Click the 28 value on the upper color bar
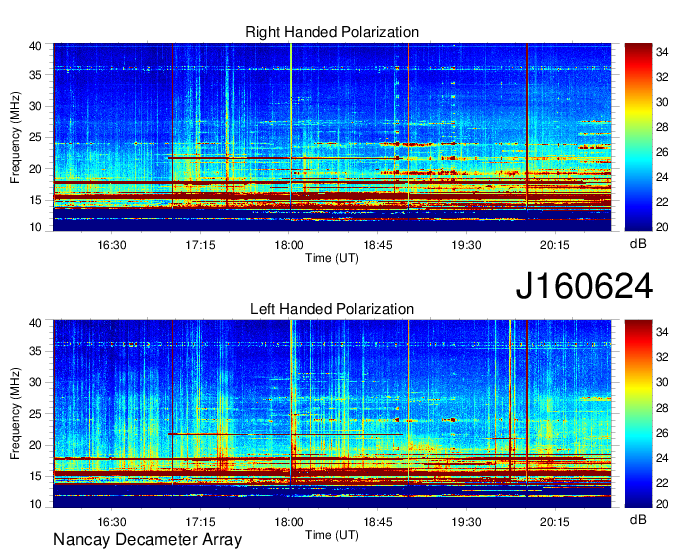Viewport: 680px width, 552px height. 662,127
